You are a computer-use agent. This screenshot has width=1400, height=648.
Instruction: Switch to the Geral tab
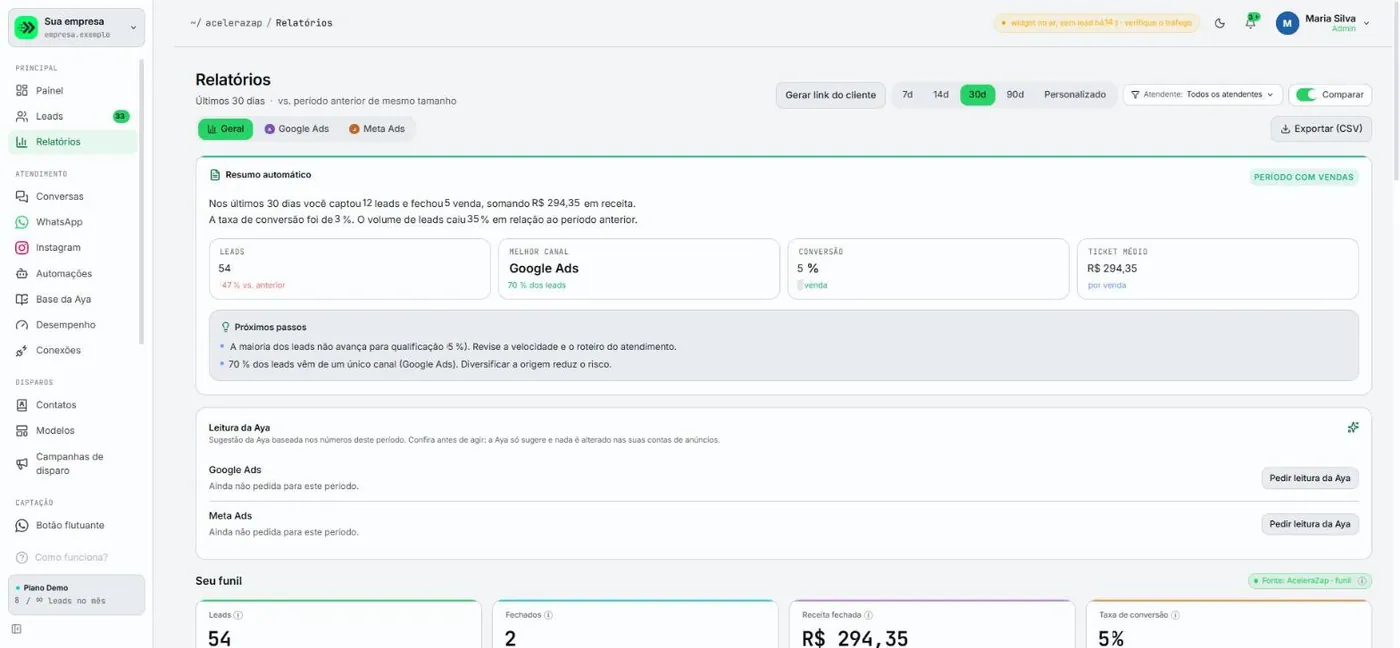tap(225, 129)
